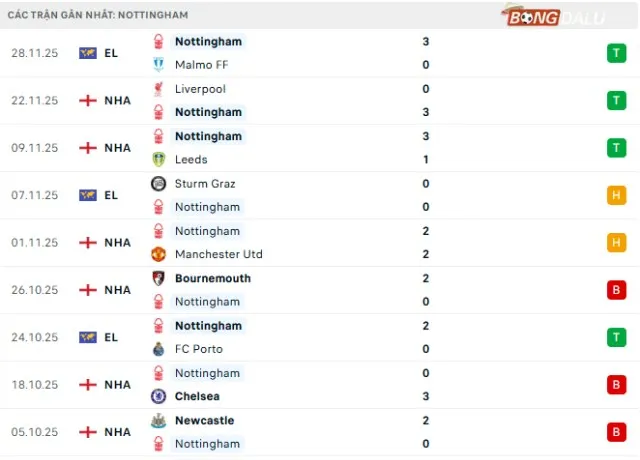Screen dimensions: 640x460
Task: Click the Malmo FF club crest
Action: (158, 65)
